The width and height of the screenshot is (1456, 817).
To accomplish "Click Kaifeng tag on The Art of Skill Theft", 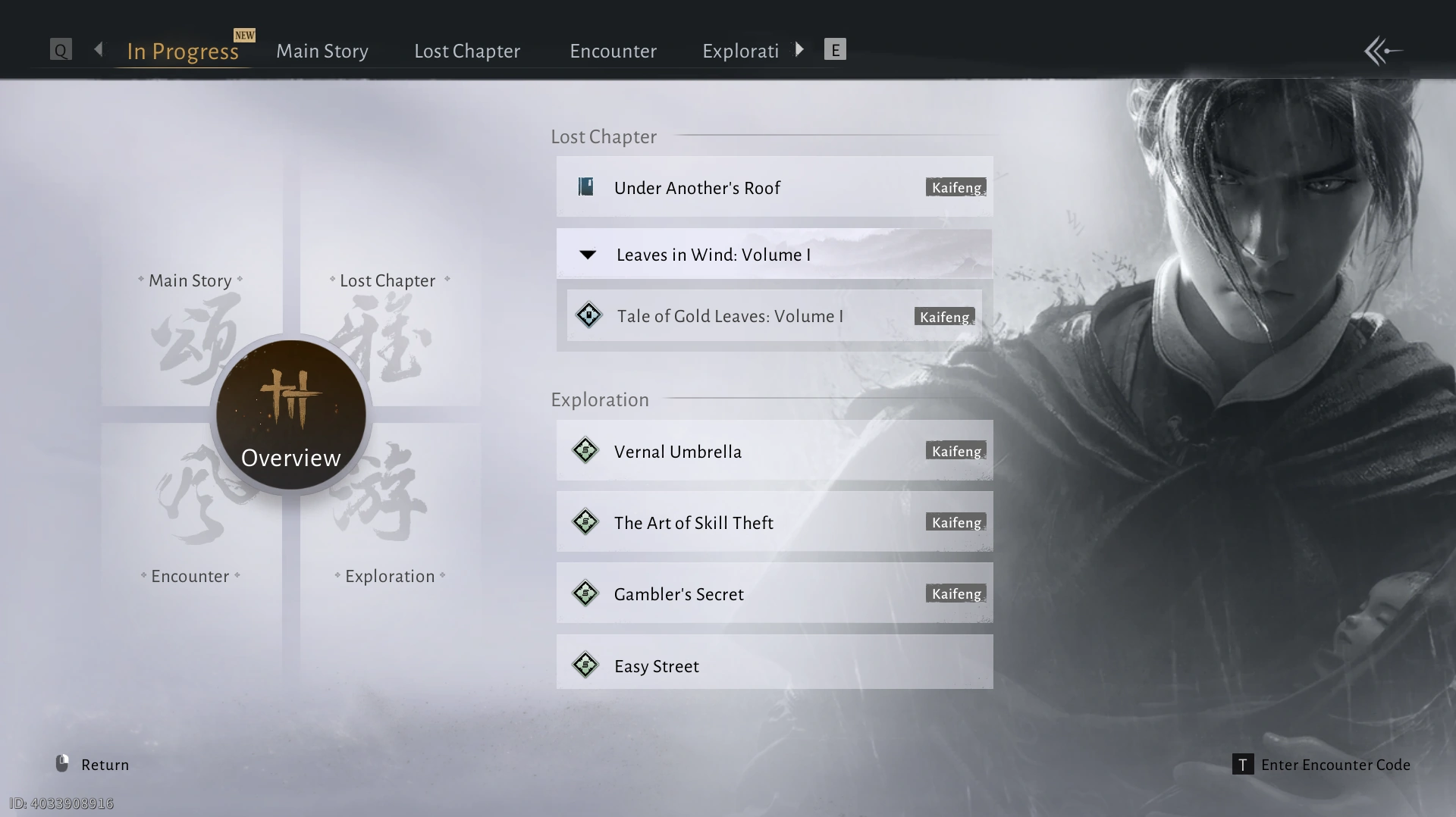I will 956,522.
